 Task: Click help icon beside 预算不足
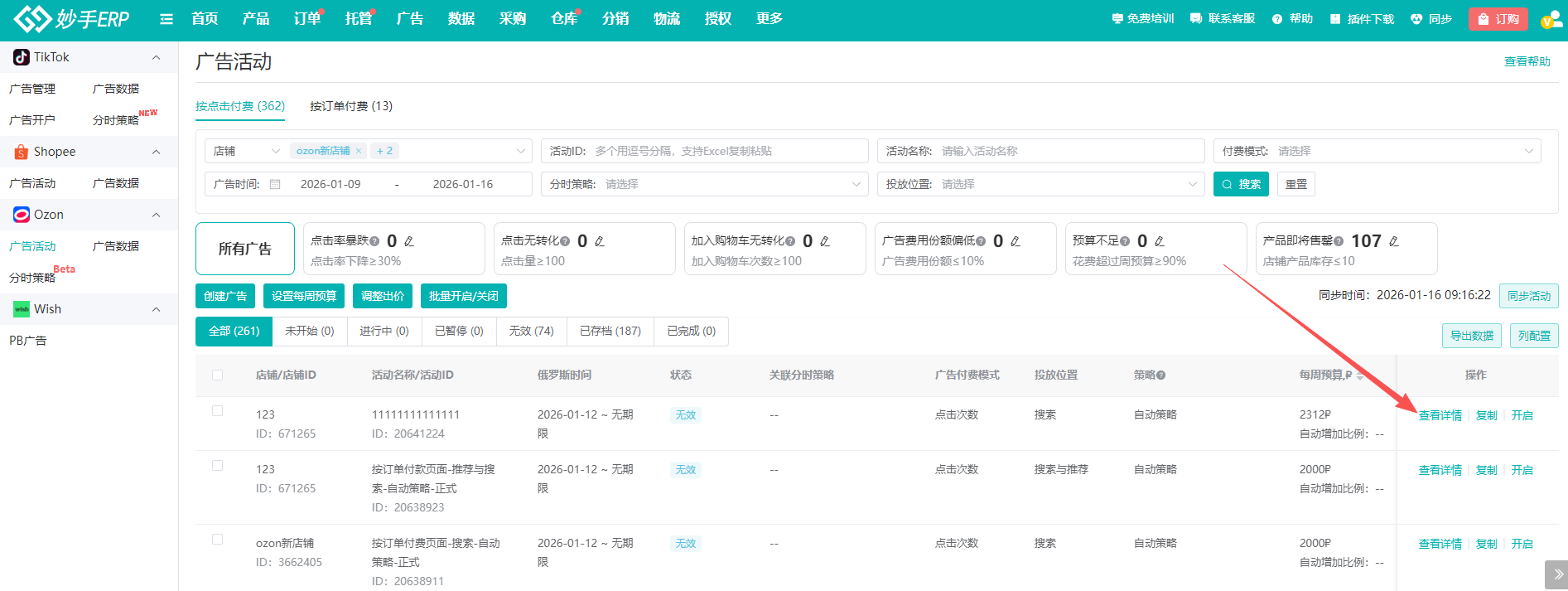[x=1125, y=241]
